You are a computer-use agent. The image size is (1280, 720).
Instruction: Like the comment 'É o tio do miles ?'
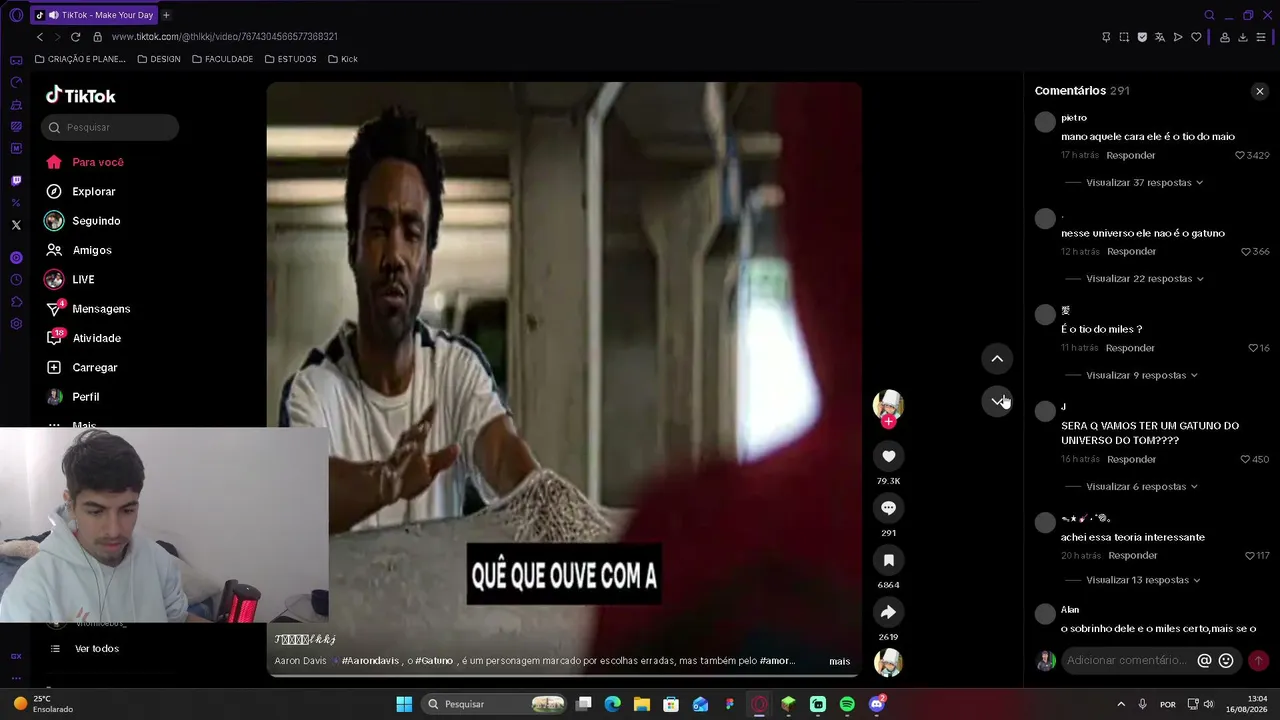coord(1253,348)
